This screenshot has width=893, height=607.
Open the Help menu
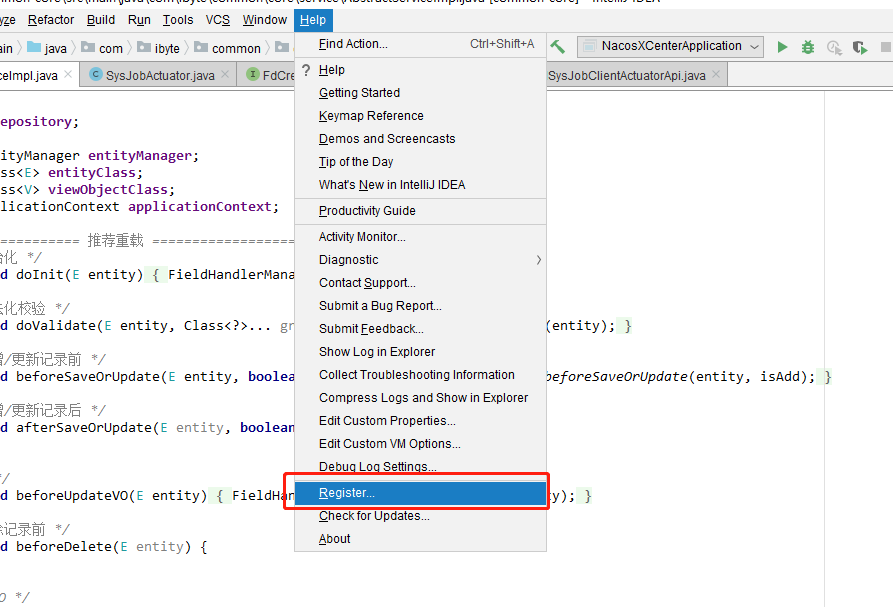(x=313, y=20)
